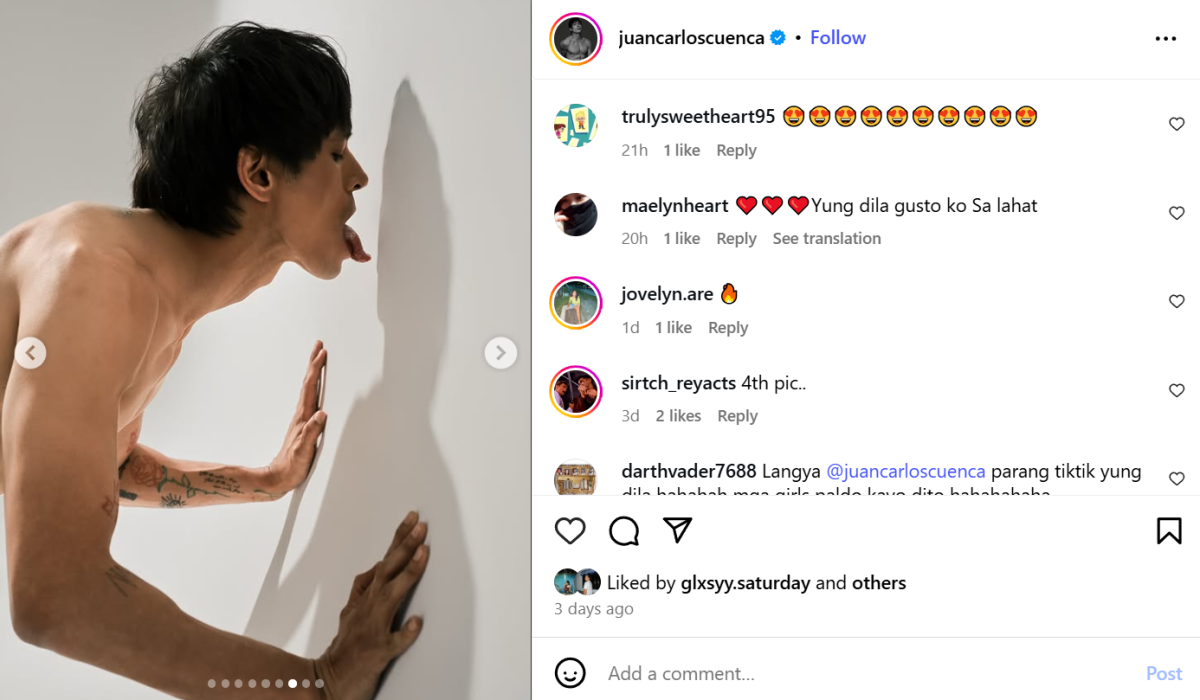Screen dimensions: 1200x700
Task: Share the post via paper plane icon
Action: pyautogui.click(x=678, y=530)
